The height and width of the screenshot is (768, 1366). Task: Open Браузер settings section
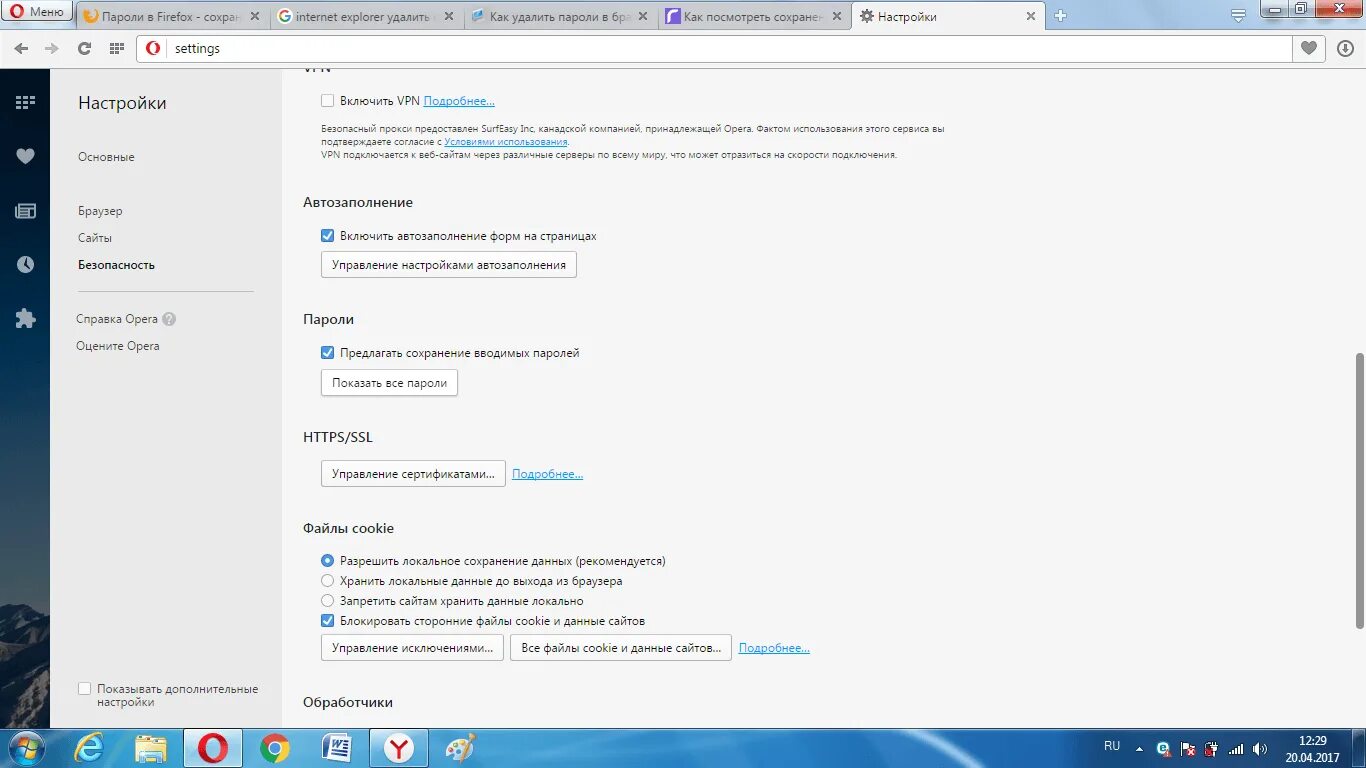[x=100, y=211]
